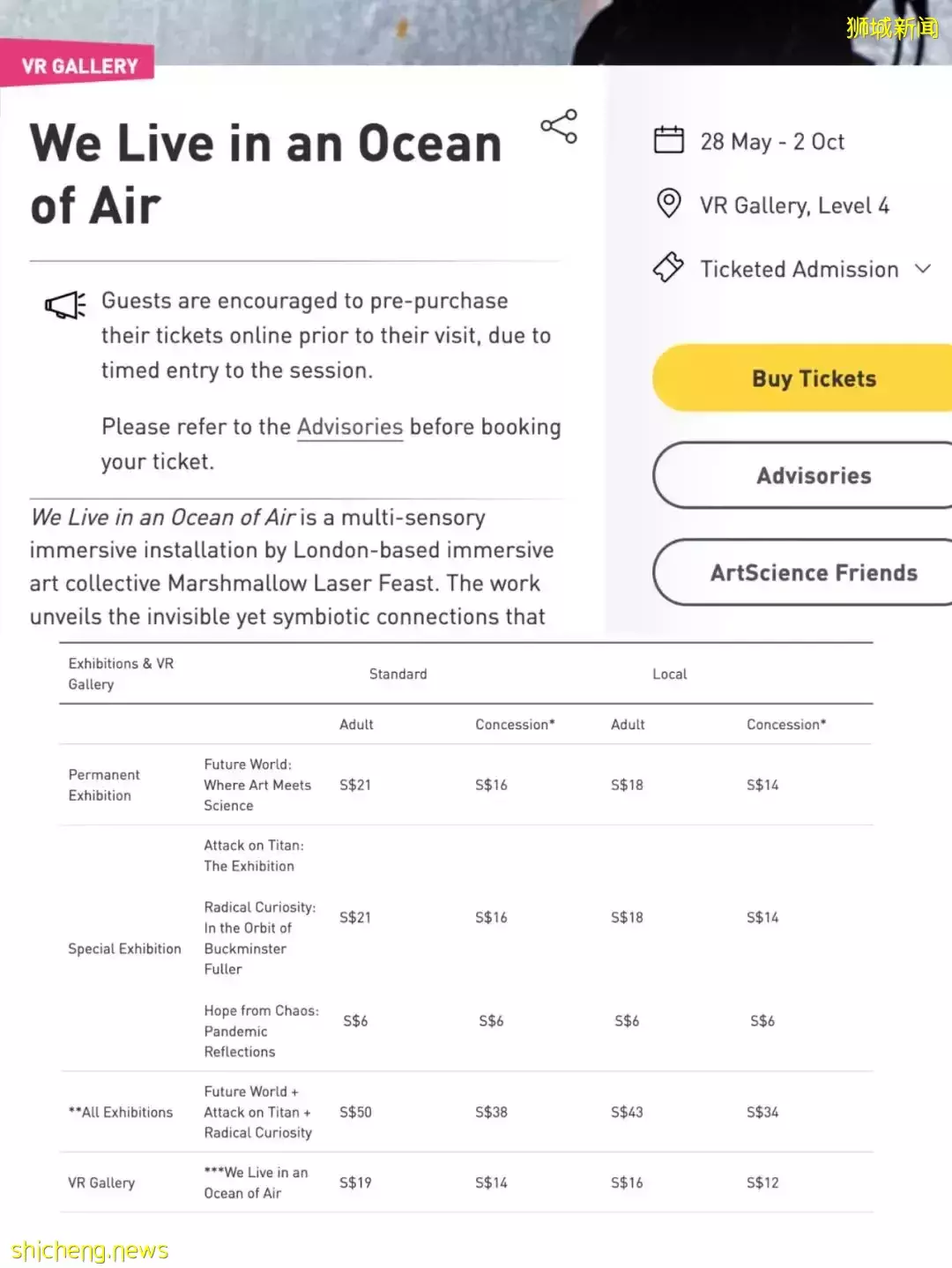This screenshot has height=1268, width=952.
Task: Expand the Ticketed Admission chevron
Action: point(923,269)
